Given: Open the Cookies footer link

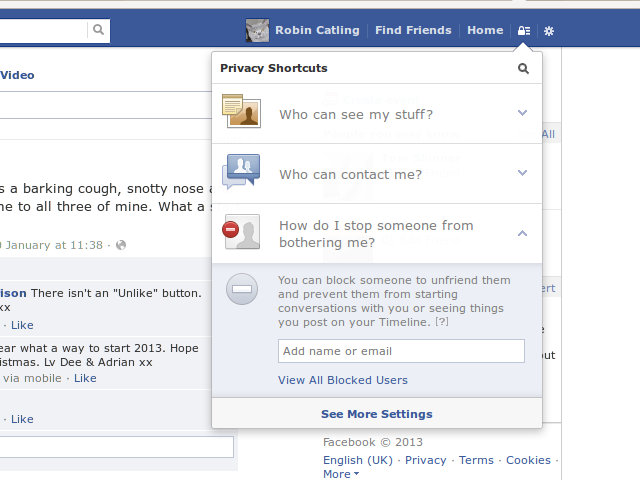Looking at the screenshot, I should (528, 460).
